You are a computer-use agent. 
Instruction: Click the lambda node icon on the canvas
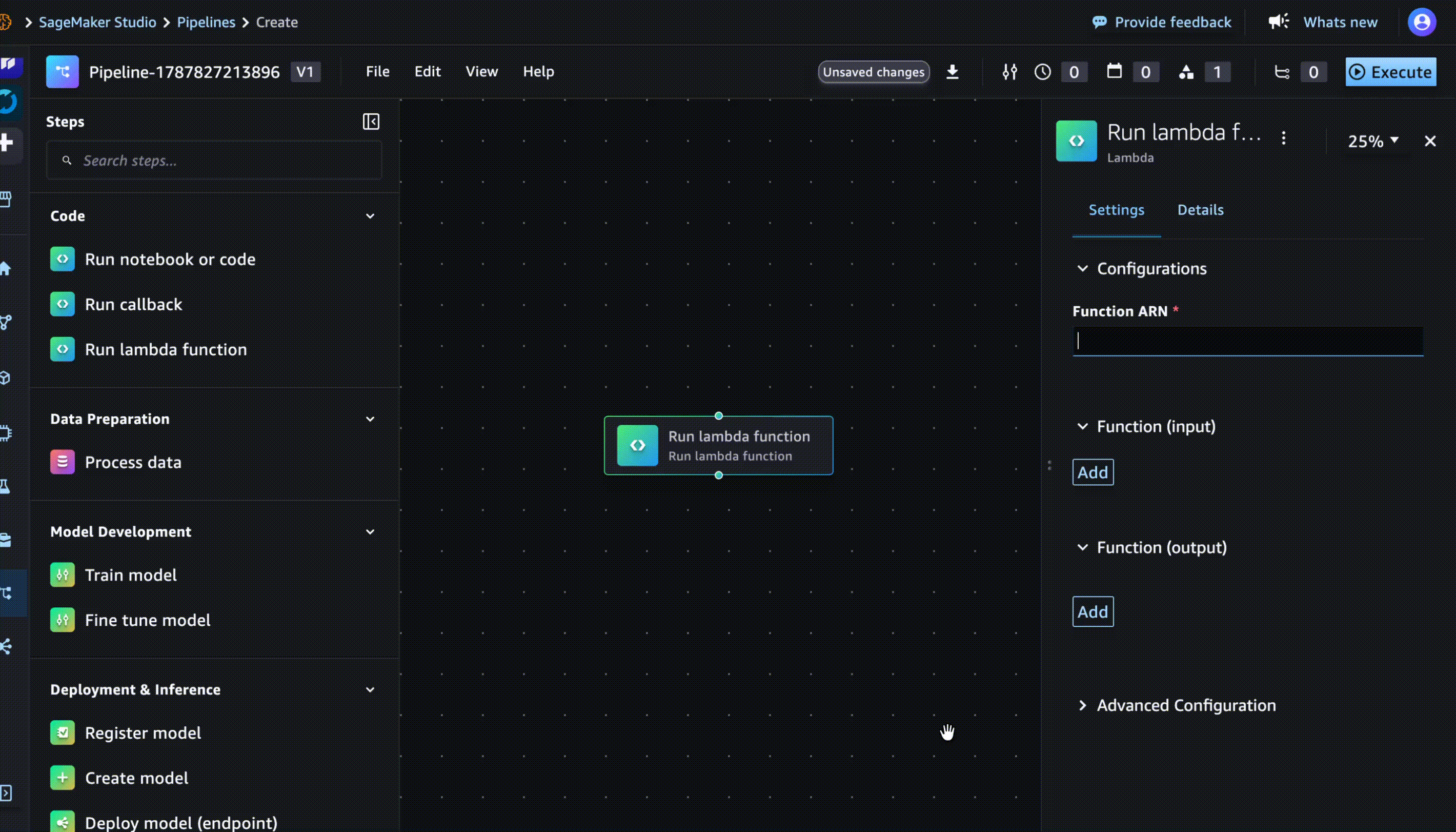tap(637, 445)
